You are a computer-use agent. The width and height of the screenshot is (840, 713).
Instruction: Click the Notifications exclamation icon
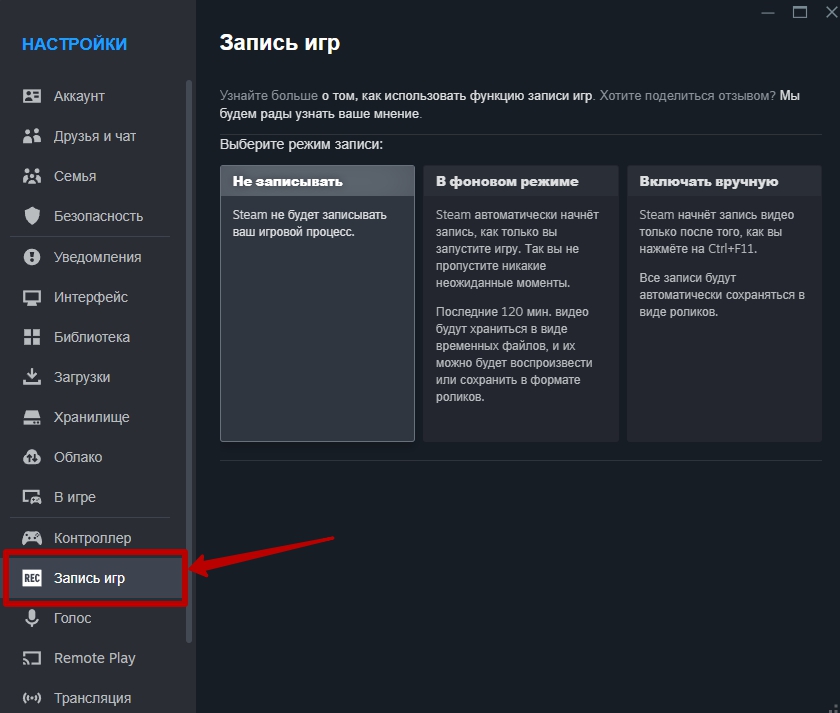coord(32,257)
